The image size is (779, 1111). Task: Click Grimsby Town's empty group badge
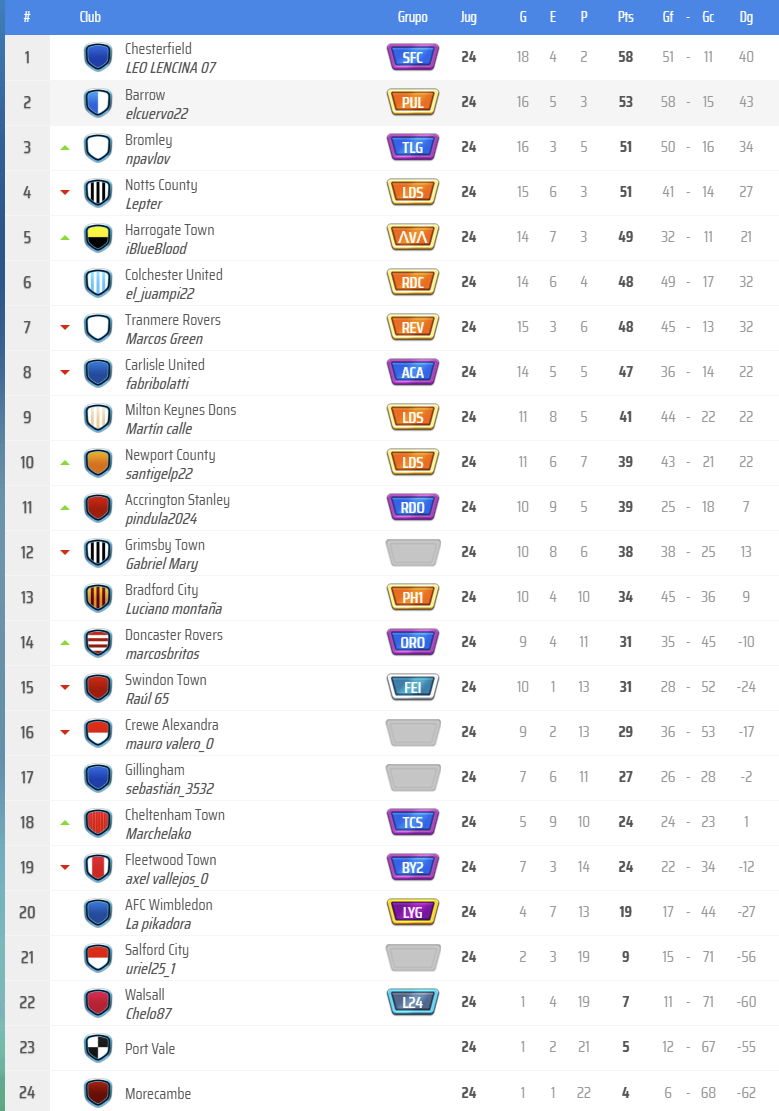(x=412, y=552)
